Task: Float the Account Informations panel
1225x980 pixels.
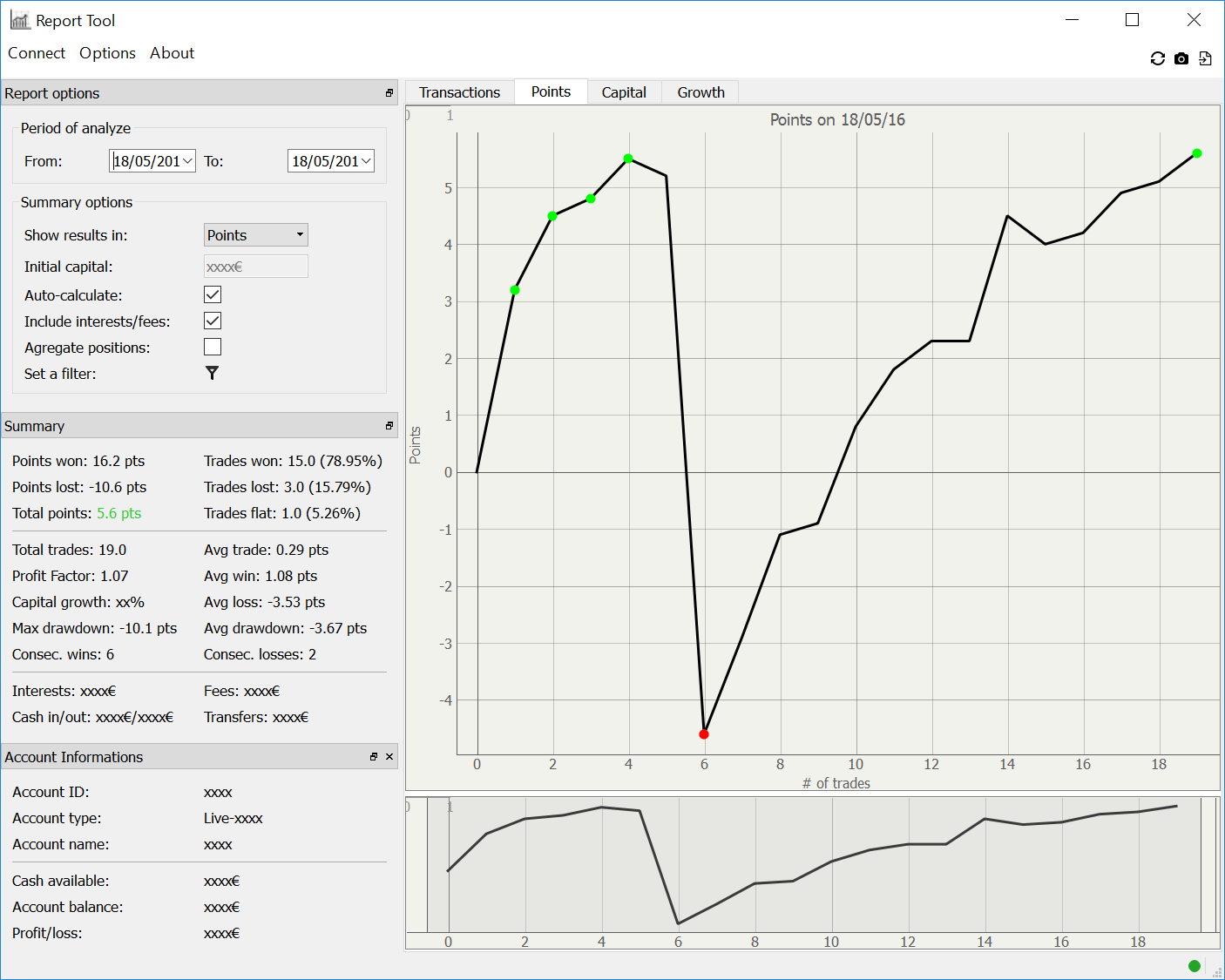Action: 374,757
